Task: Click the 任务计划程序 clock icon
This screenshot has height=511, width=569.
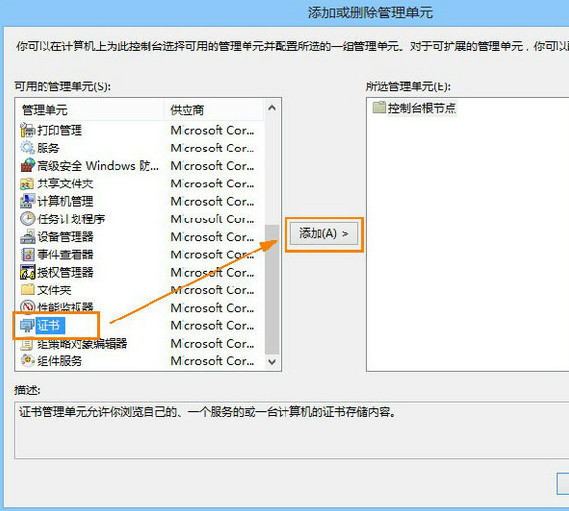Action: click(27, 219)
